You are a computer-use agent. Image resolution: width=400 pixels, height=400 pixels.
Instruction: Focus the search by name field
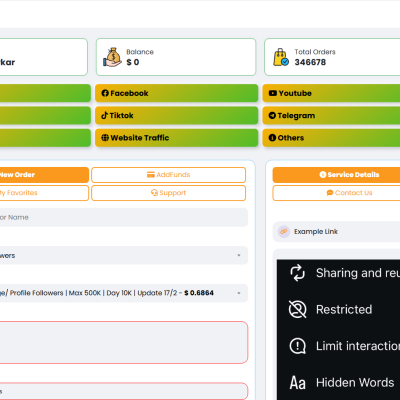[124, 217]
